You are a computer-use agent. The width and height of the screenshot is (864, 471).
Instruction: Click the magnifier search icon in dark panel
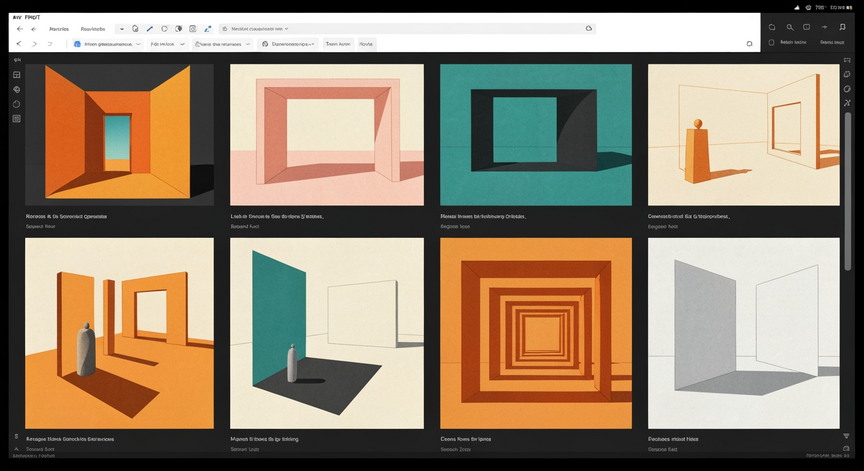[790, 27]
